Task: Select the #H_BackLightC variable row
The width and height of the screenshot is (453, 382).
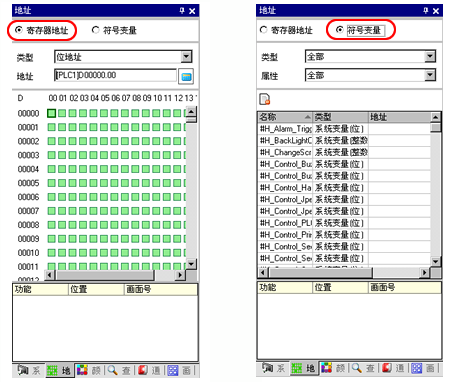Action: point(345,140)
